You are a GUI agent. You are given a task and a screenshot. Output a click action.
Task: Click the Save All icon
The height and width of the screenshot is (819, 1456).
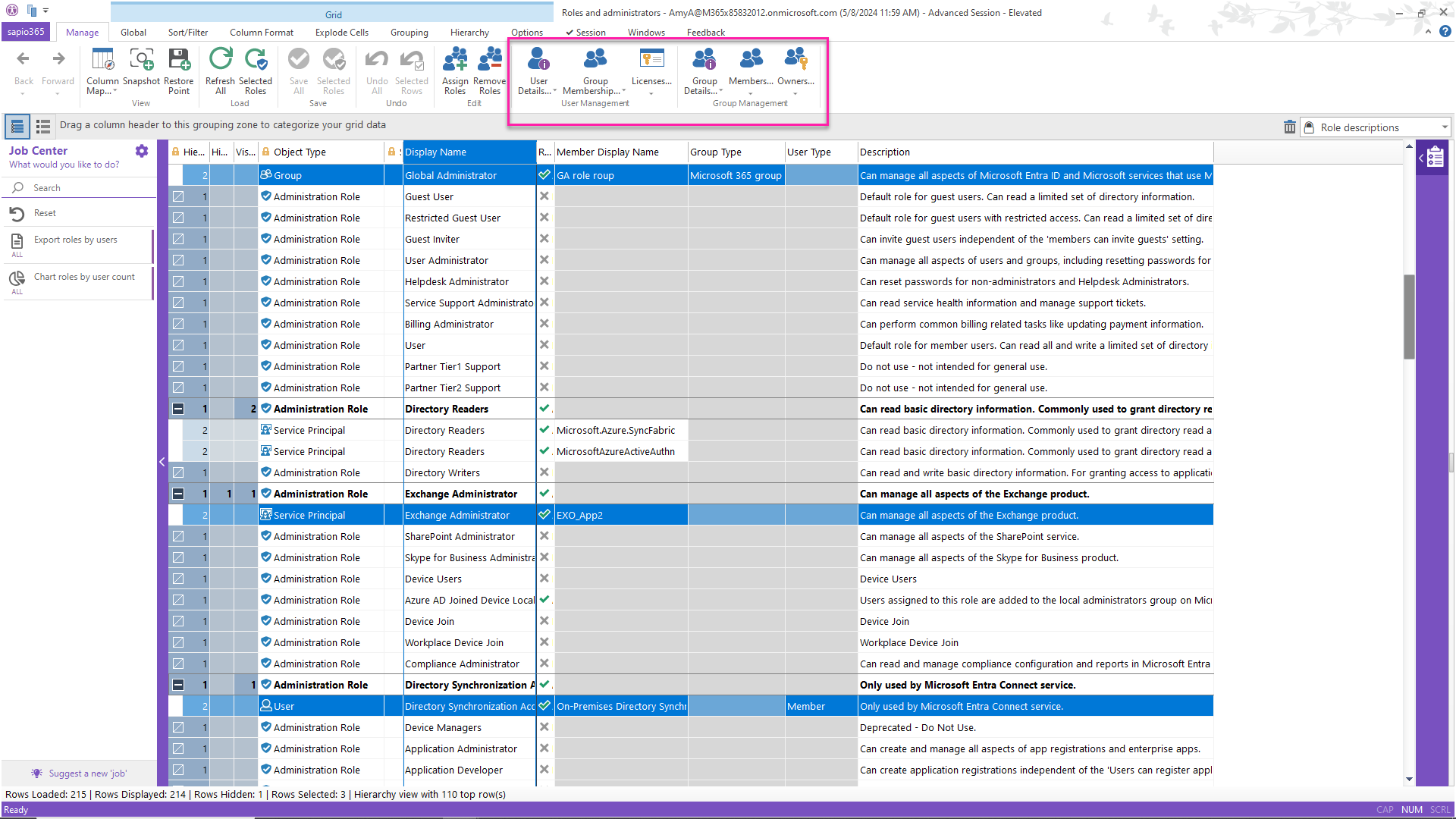(x=299, y=71)
